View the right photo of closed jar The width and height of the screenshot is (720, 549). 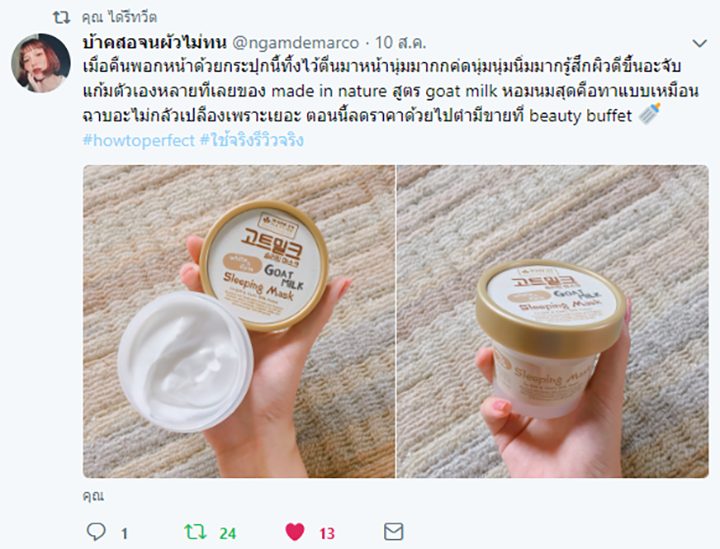click(x=553, y=321)
